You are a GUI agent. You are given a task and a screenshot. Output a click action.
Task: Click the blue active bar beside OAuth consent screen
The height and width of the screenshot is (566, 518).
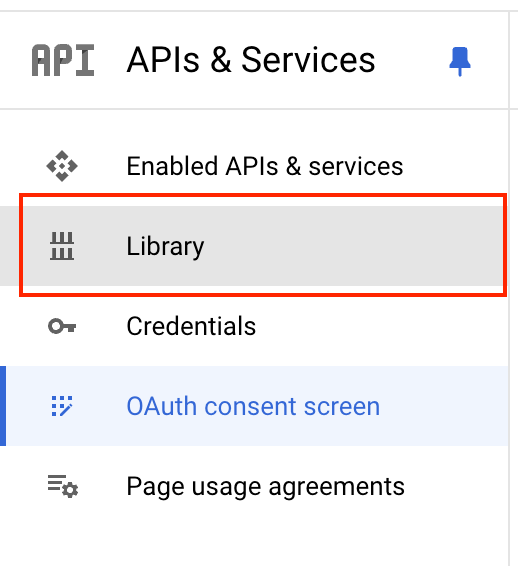point(3,406)
